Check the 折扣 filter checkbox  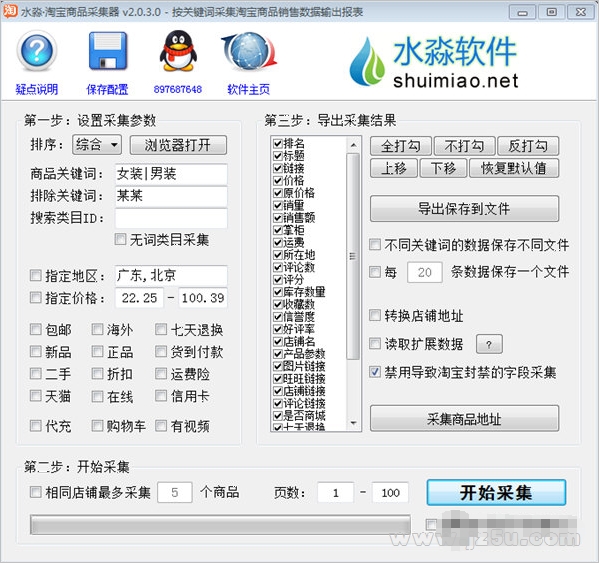pyautogui.click(x=97, y=374)
